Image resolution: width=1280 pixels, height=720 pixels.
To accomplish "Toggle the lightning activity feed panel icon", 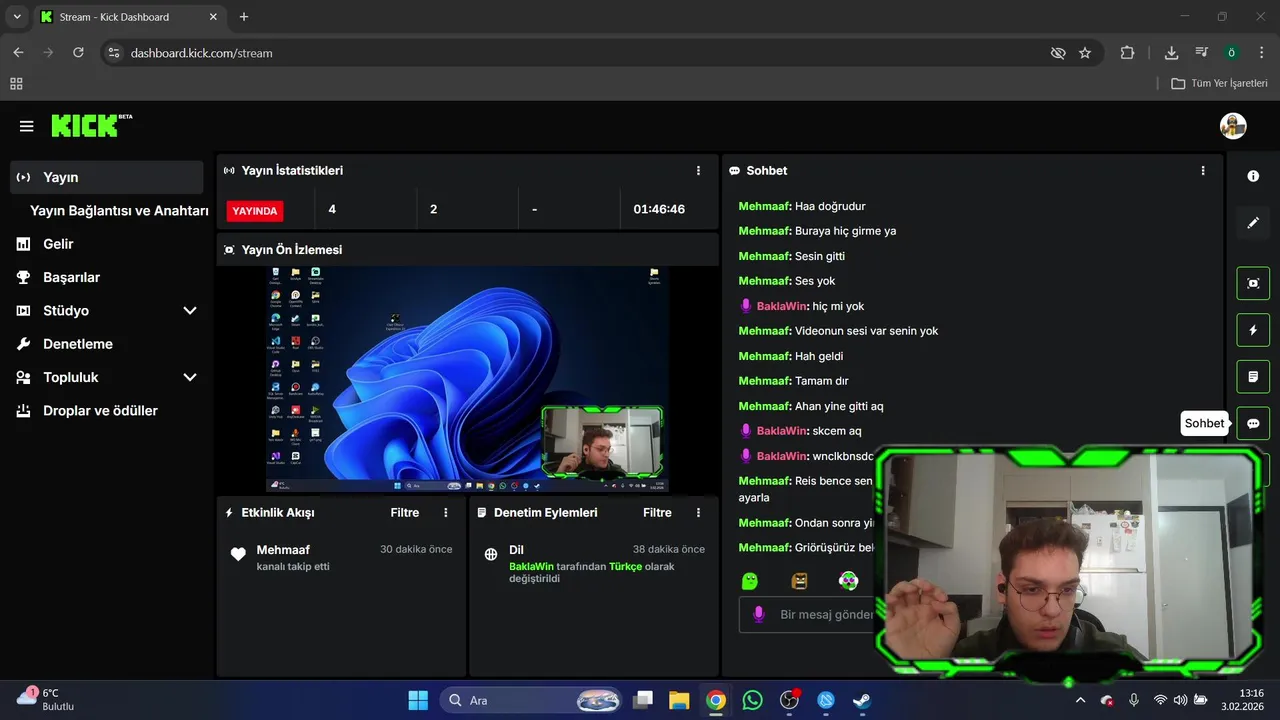I will [x=1253, y=330].
